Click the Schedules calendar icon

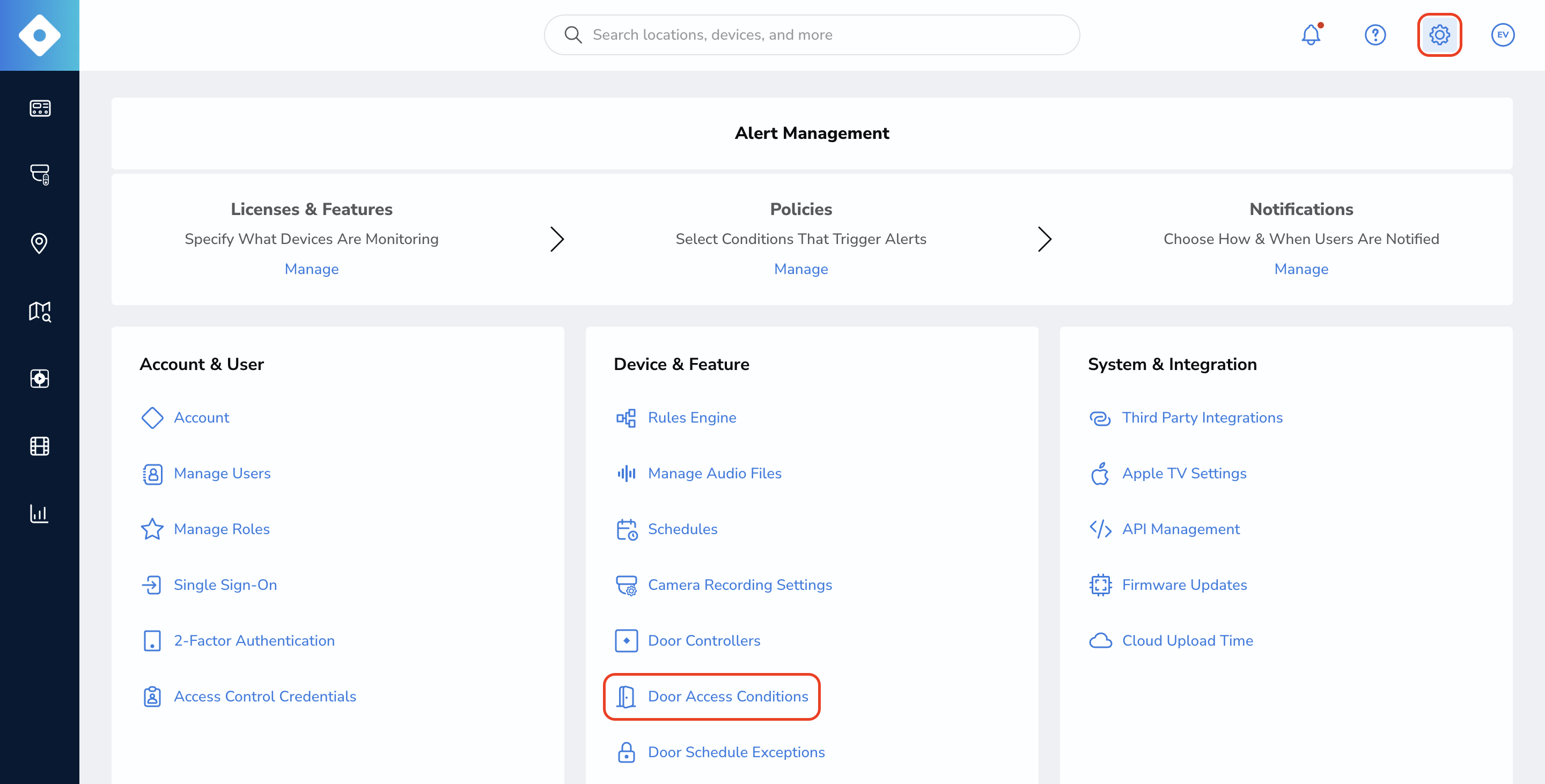coord(627,529)
